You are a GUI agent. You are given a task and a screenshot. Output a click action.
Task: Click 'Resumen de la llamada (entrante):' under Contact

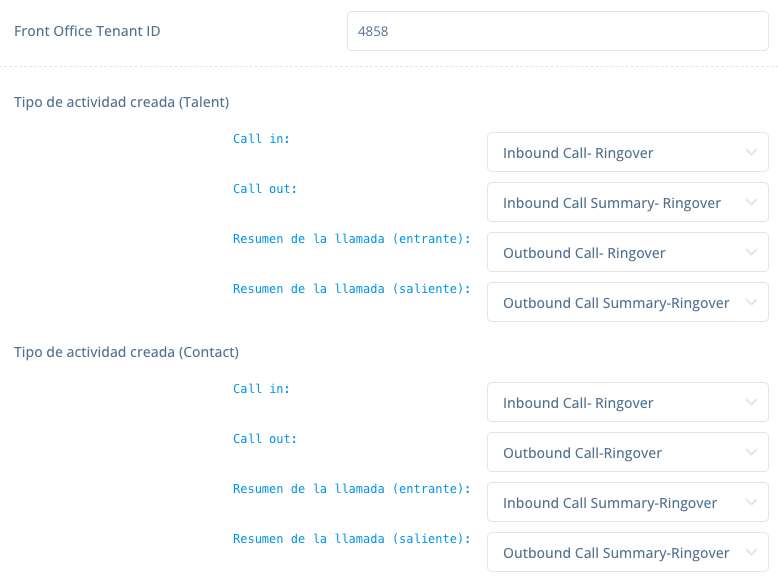(x=352, y=489)
